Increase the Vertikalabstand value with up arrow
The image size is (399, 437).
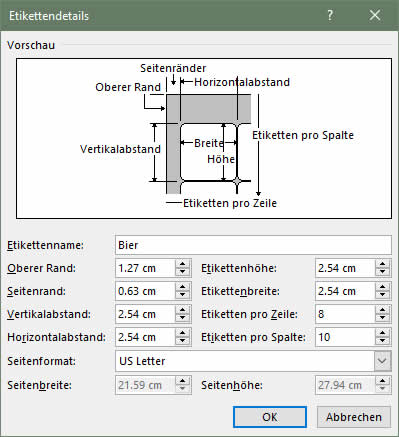(182, 310)
